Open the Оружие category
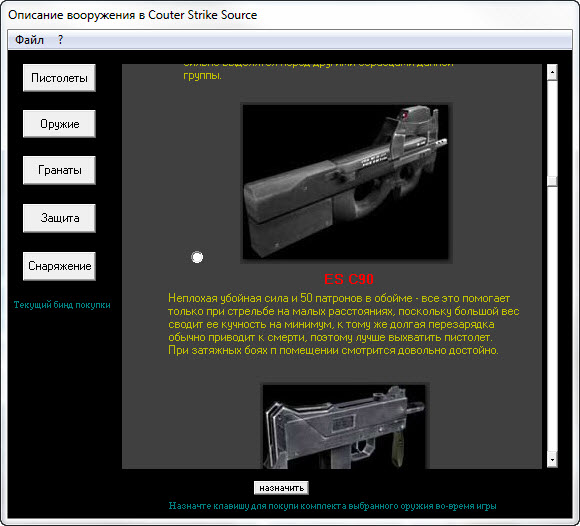This screenshot has height=526, width=580. 59,124
